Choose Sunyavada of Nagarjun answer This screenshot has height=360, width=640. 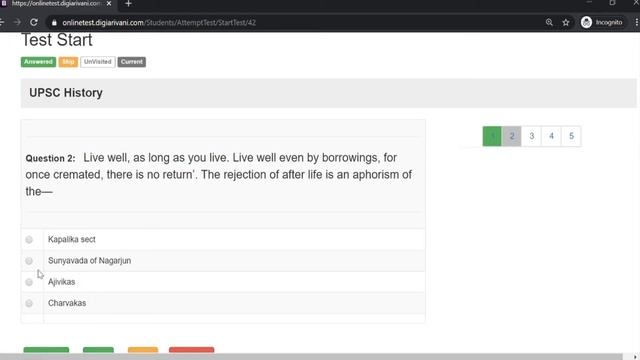29,261
